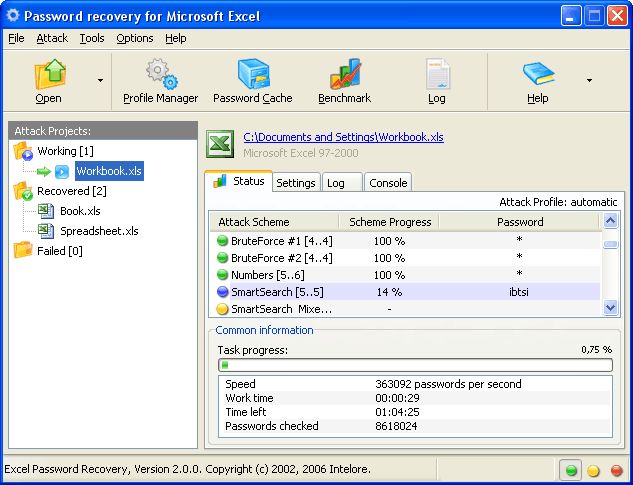This screenshot has height=485, width=633.
Task: Switch to the Settings tab
Action: [296, 183]
